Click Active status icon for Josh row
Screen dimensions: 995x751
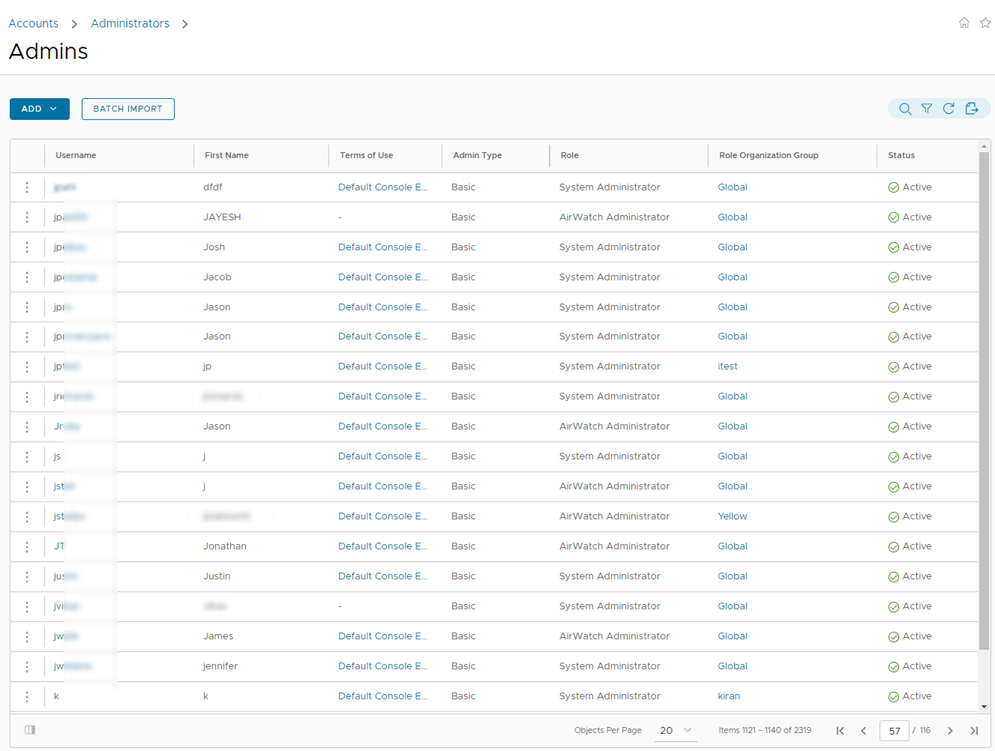893,248
